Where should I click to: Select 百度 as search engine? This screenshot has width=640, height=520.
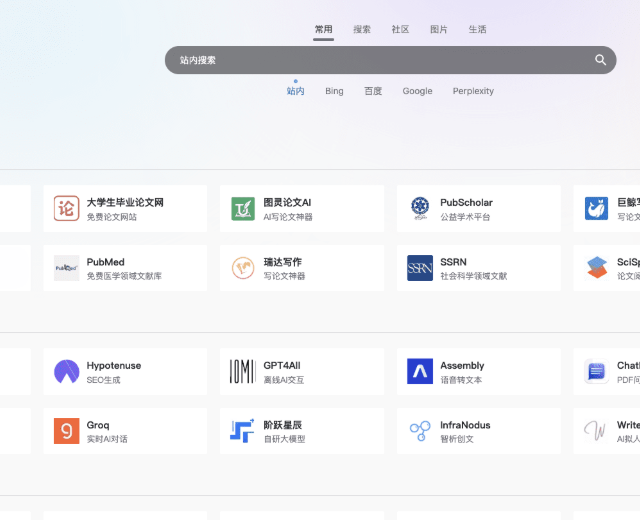(373, 91)
